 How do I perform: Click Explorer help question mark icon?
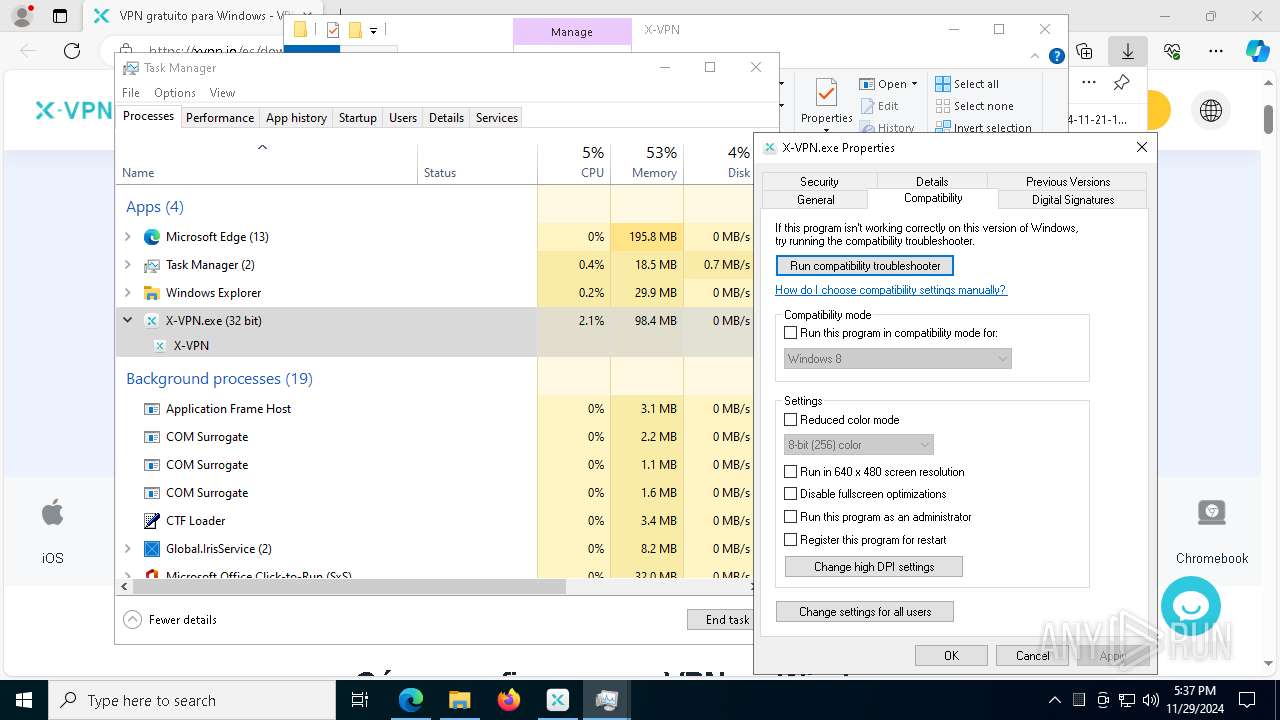point(1056,56)
